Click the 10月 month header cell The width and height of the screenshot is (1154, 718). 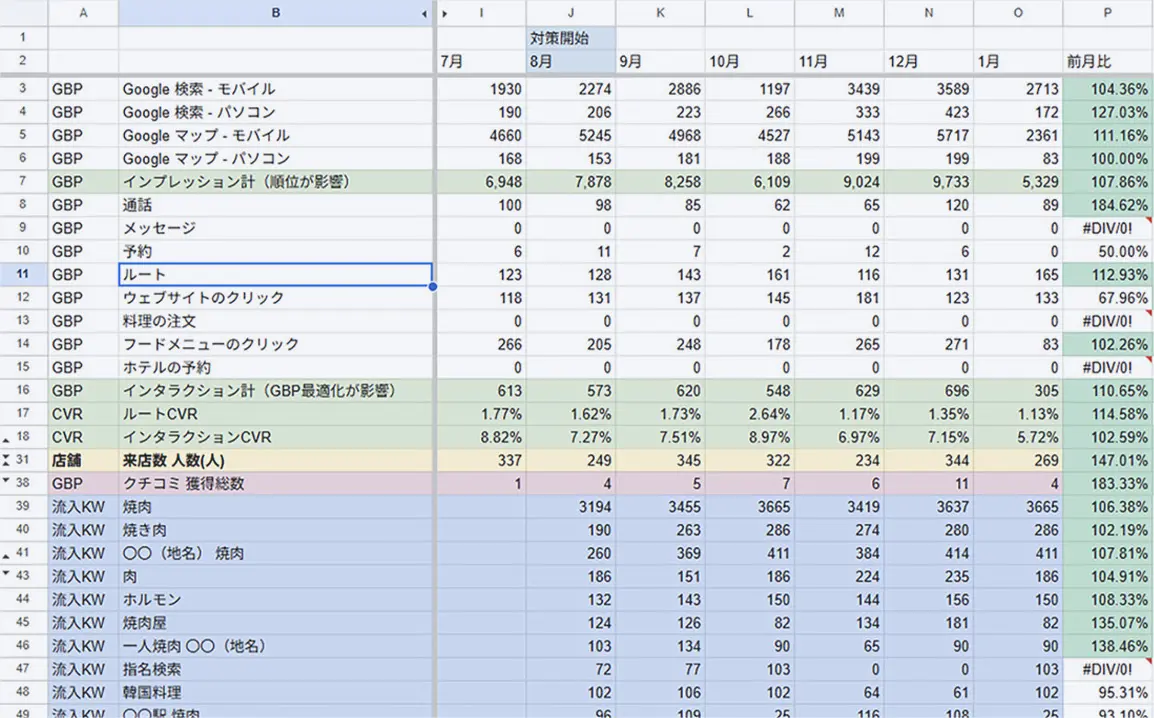pyautogui.click(x=749, y=62)
